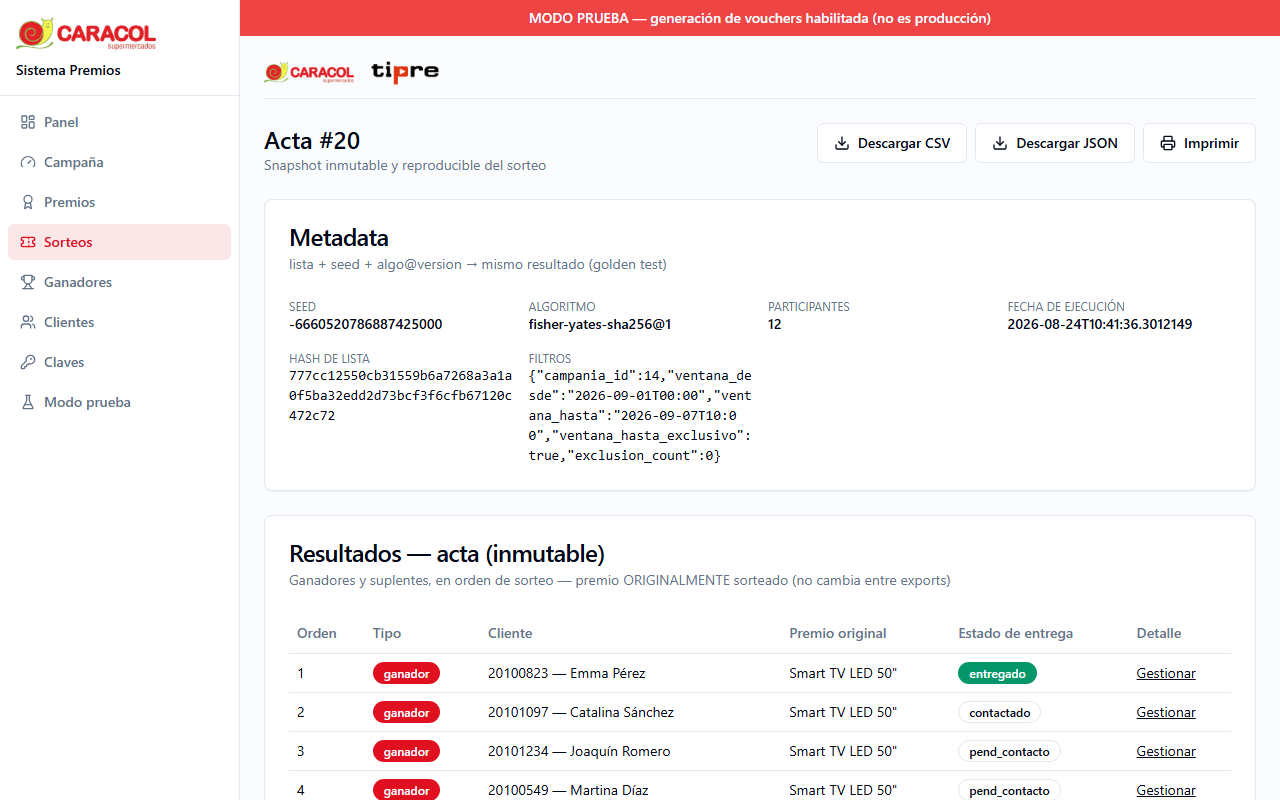Click Gestionar for Joaquín Romero
1280x800 pixels.
pos(1166,751)
